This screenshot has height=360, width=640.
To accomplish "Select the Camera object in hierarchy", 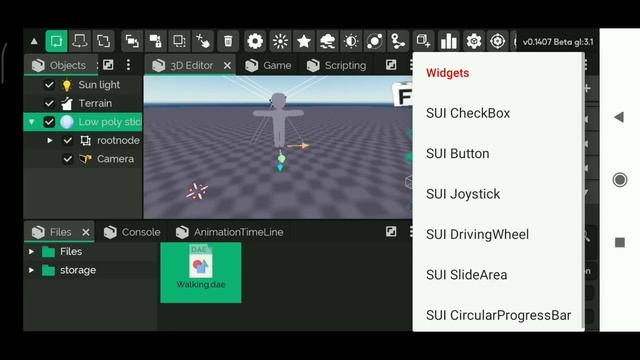I will pyautogui.click(x=83, y=159).
